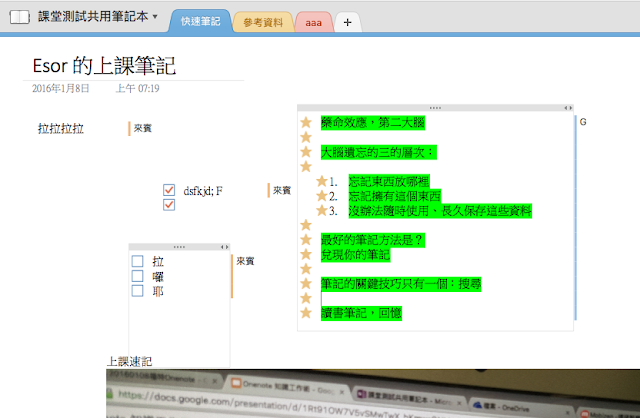
Task: Add a new section with the plus tab
Action: click(347, 22)
